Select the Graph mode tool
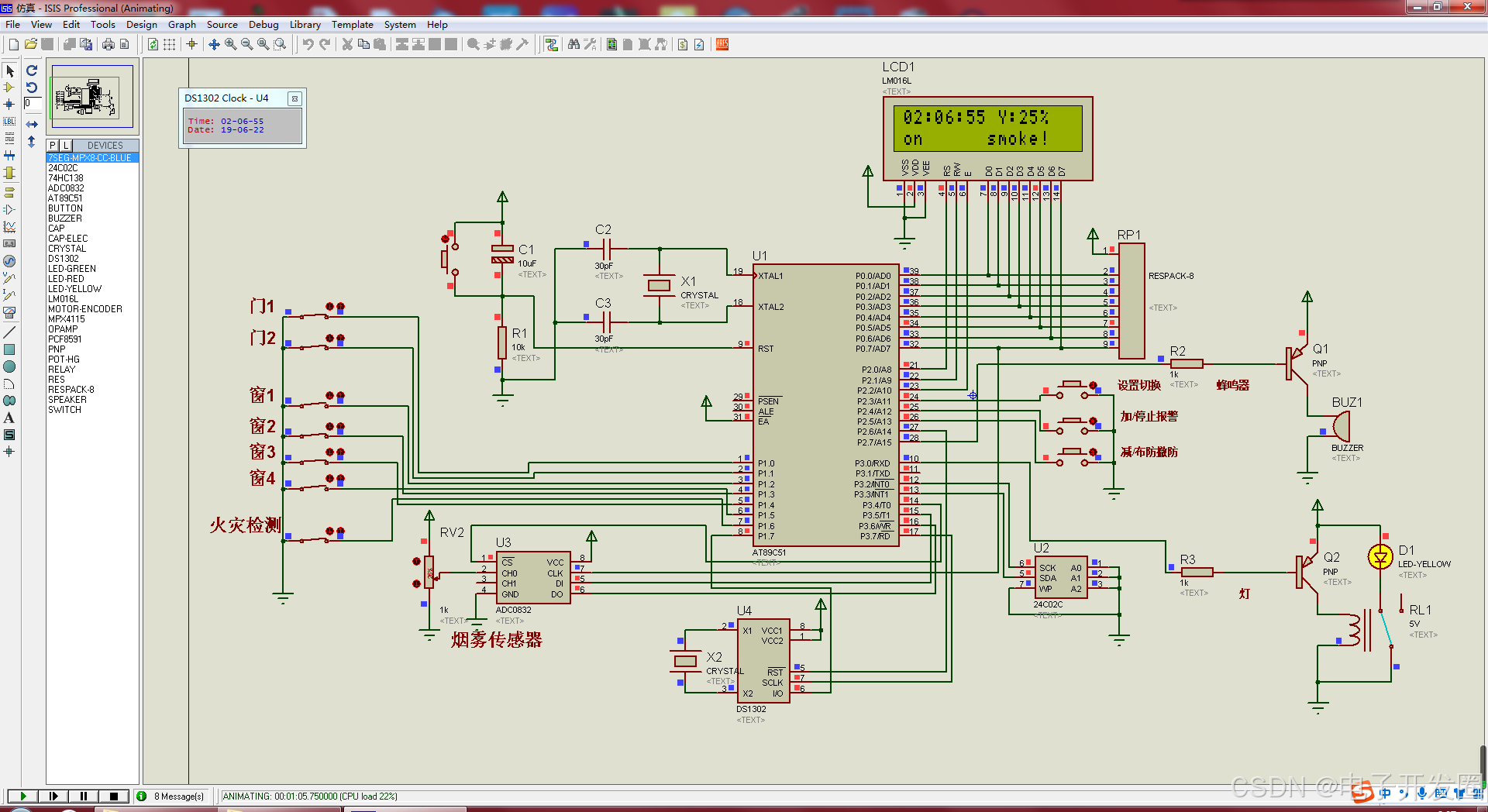This screenshot has width=1488, height=812. point(9,227)
